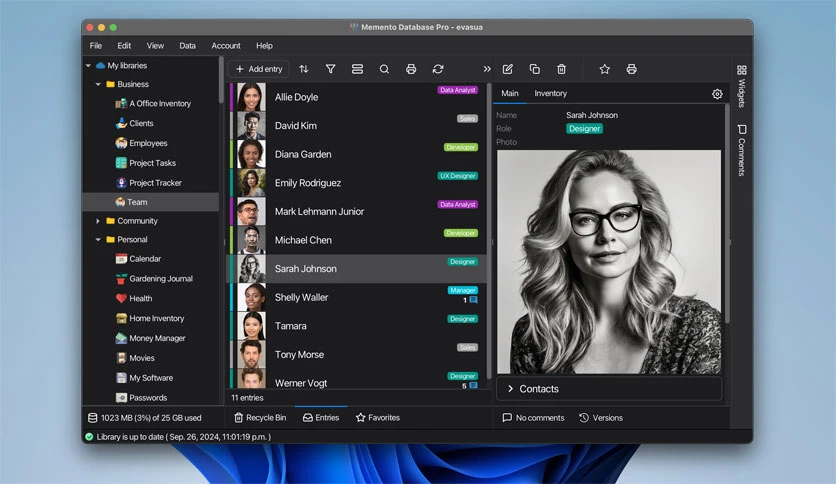Select the Main tab
The image size is (836, 484).
(510, 93)
